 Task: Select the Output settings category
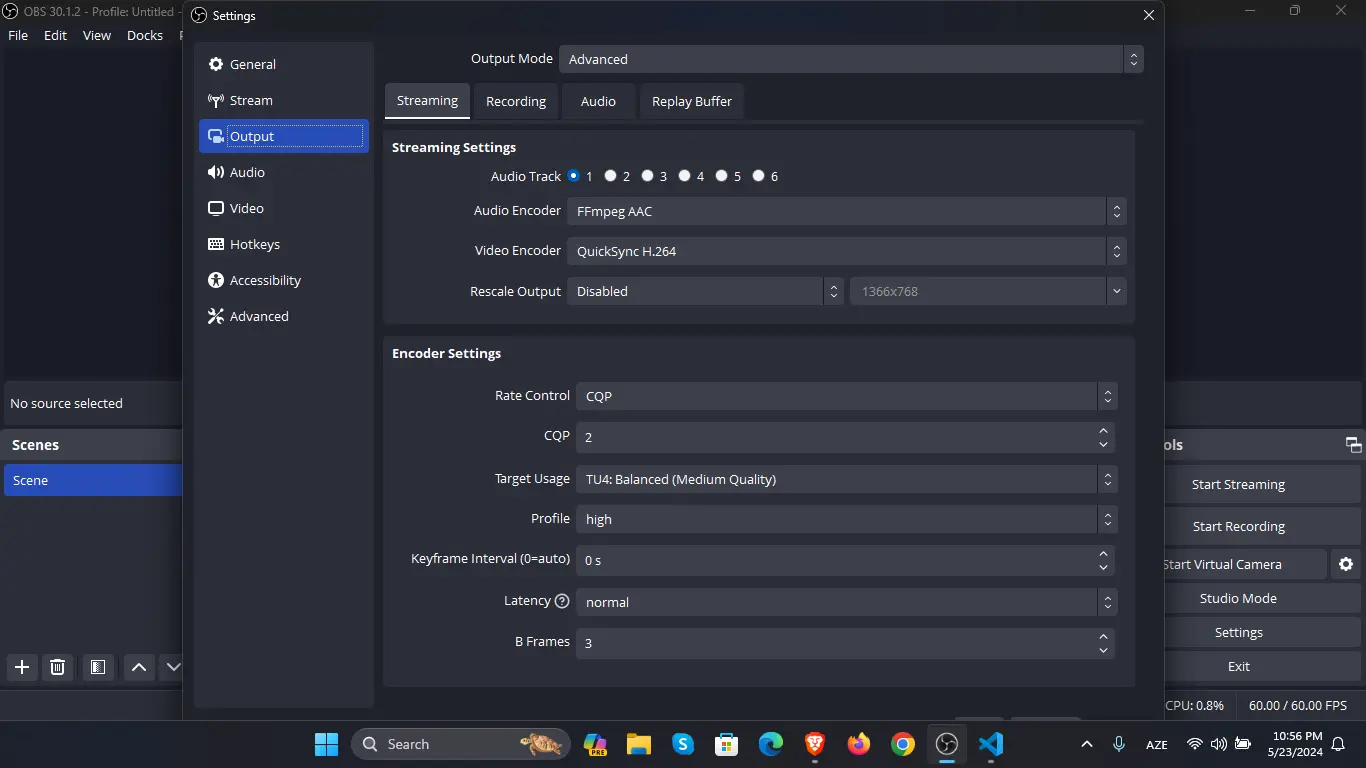point(284,136)
